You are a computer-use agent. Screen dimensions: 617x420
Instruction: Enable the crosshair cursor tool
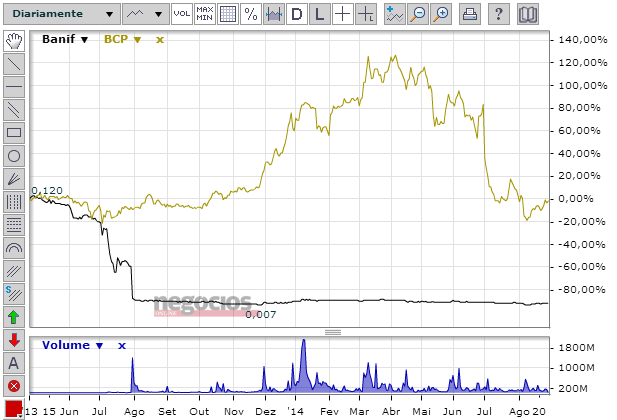click(x=343, y=14)
